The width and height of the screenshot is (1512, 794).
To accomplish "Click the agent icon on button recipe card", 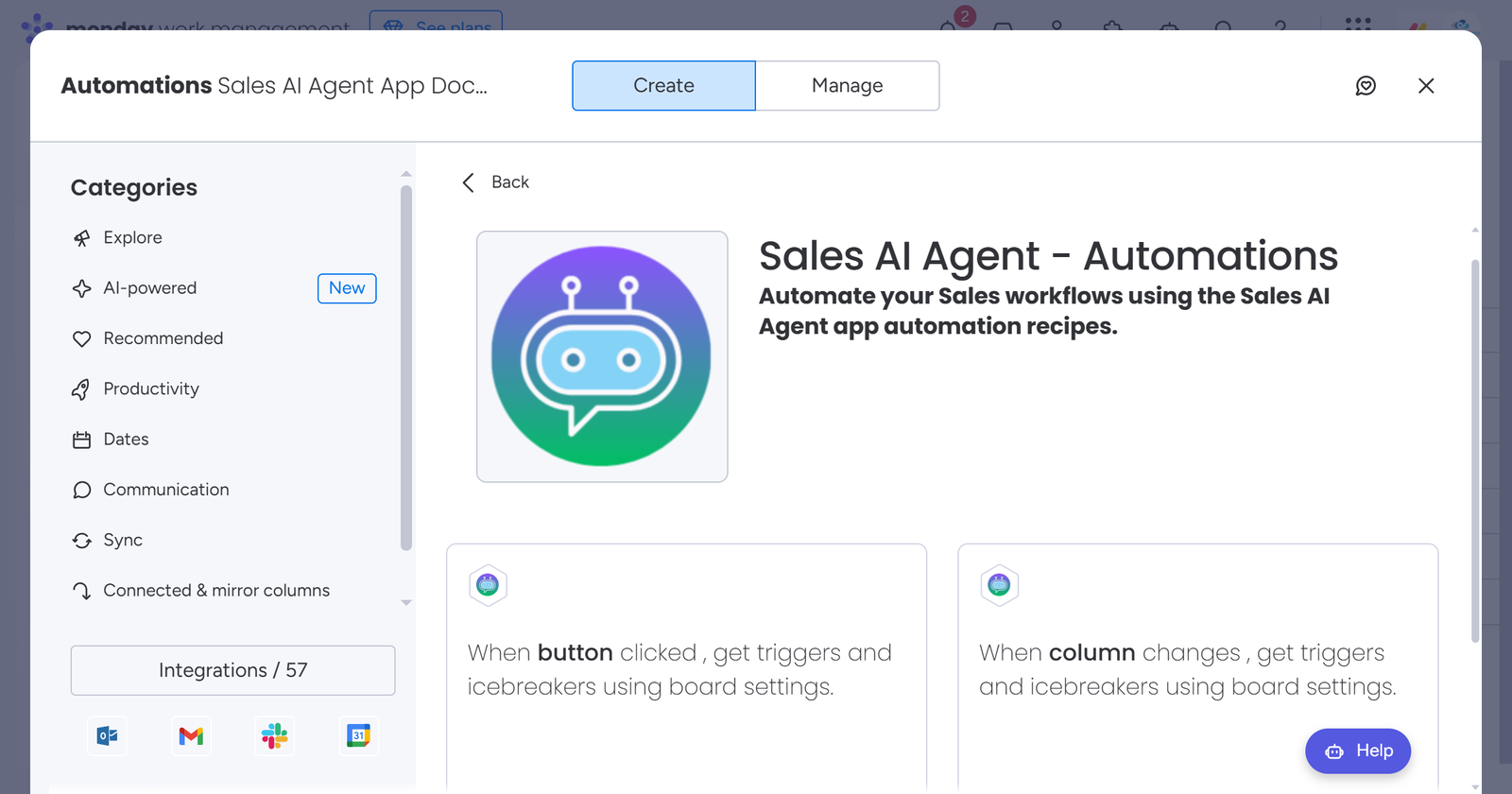I will [488, 585].
